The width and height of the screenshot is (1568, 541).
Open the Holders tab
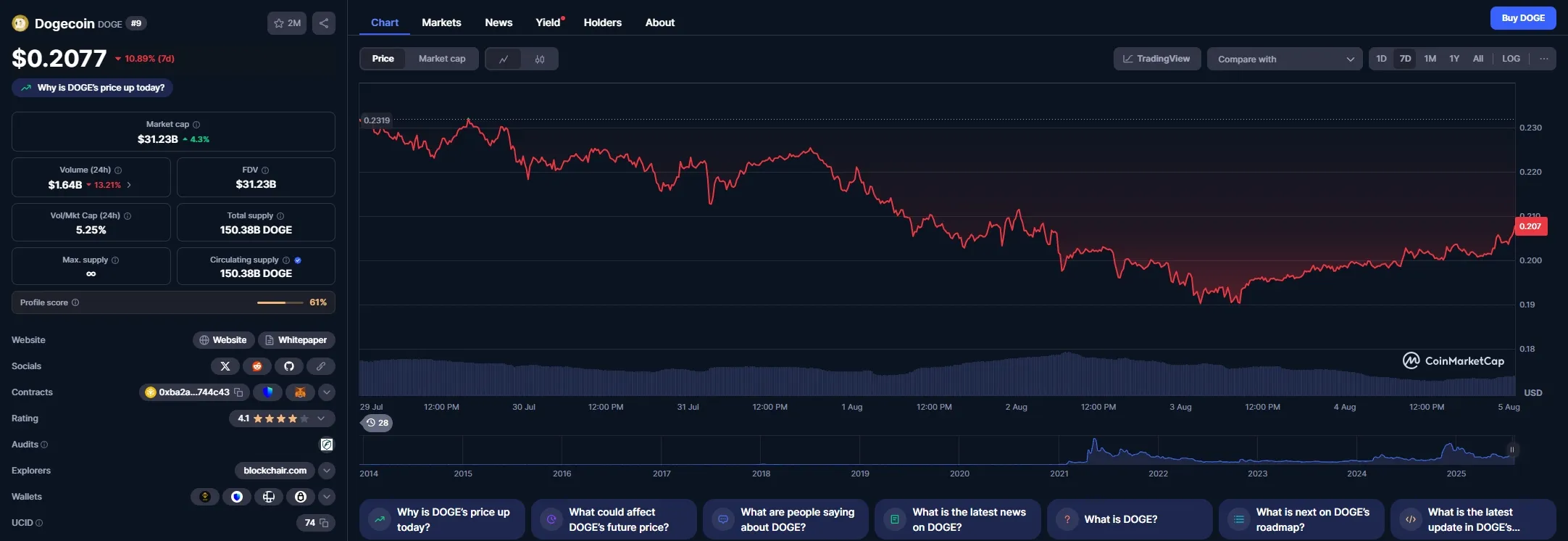[x=603, y=22]
